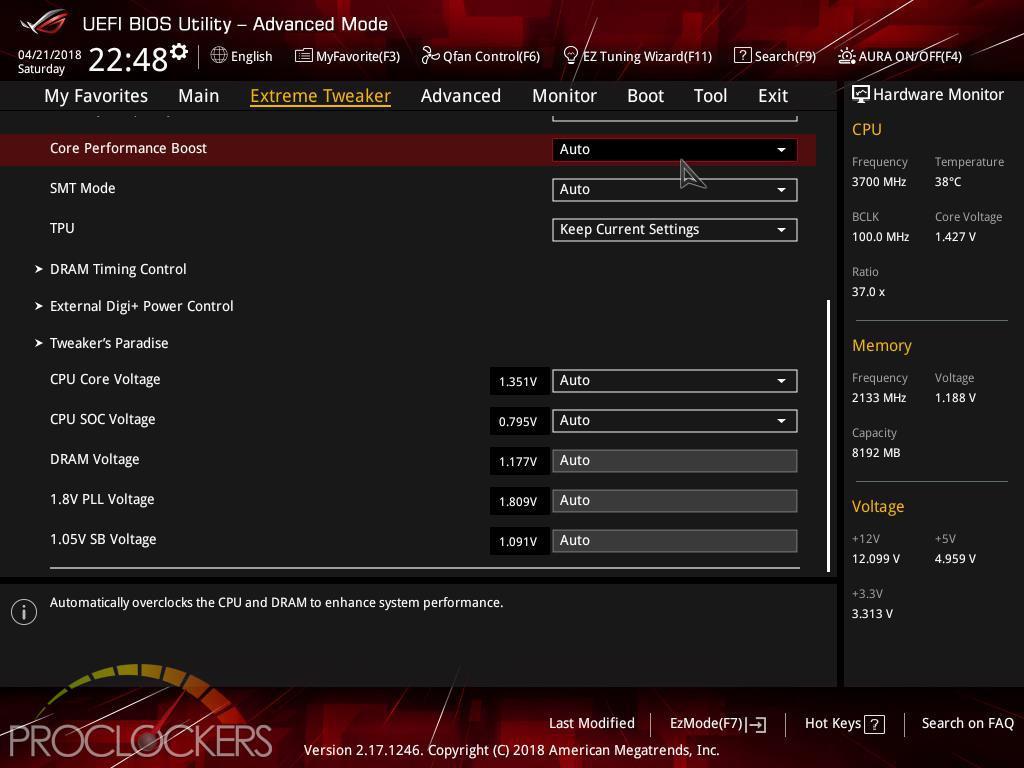Image resolution: width=1024 pixels, height=768 pixels.
Task: Click the memory capacity 8192 MB value
Action: pyautogui.click(x=876, y=453)
